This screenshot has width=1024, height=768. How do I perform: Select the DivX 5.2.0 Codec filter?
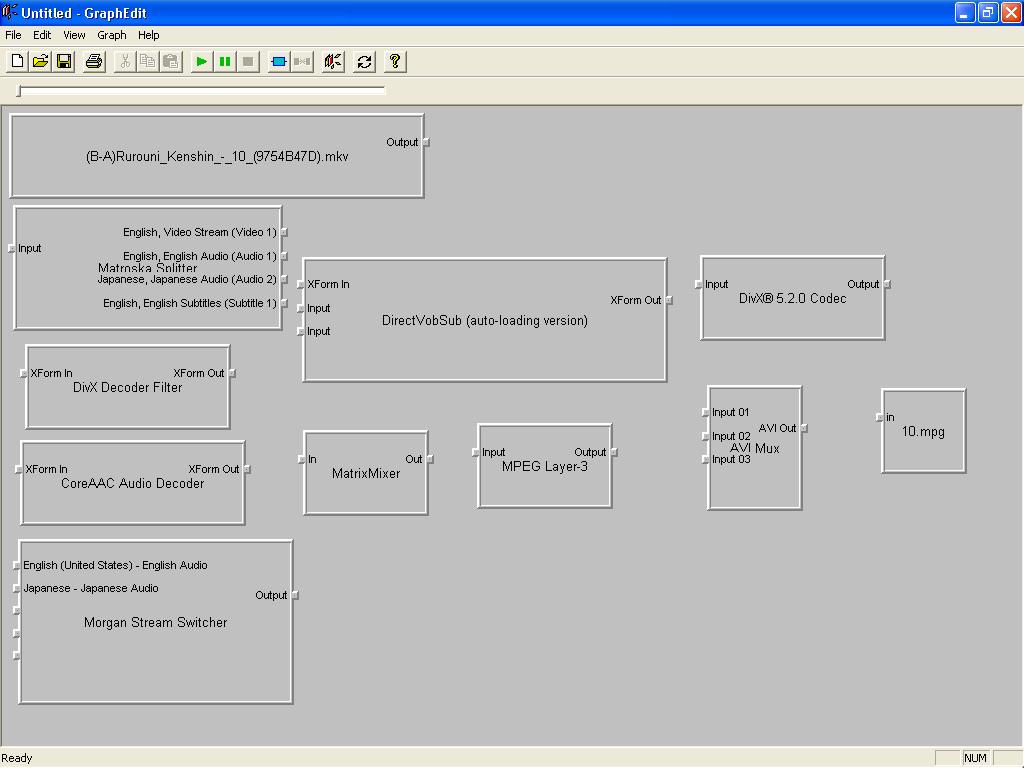pos(792,298)
